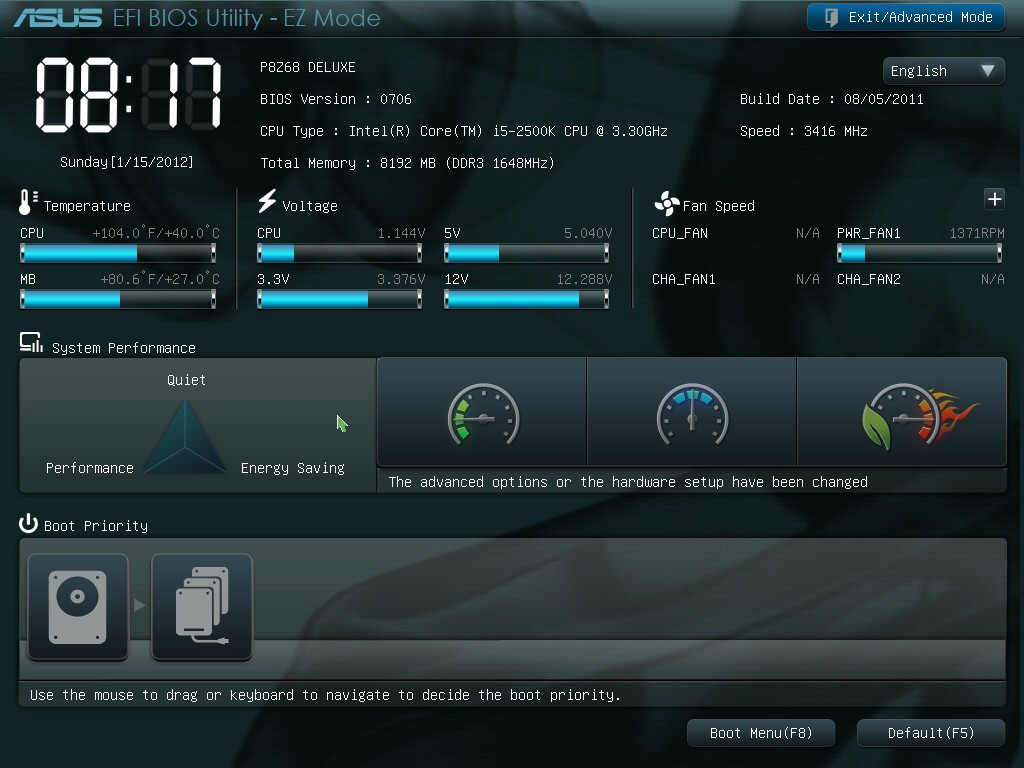Click the Quiet label

coord(186,380)
